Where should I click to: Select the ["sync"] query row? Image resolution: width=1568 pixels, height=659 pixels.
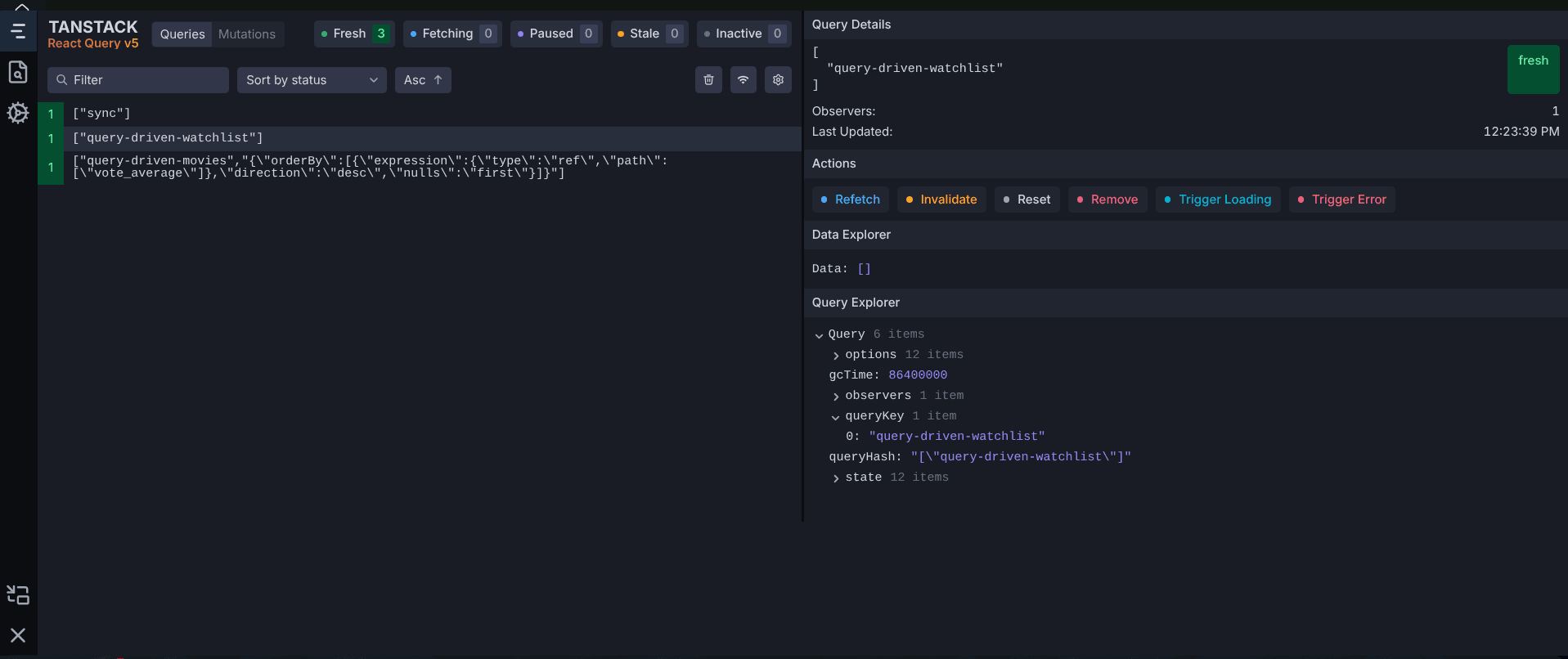click(419, 114)
